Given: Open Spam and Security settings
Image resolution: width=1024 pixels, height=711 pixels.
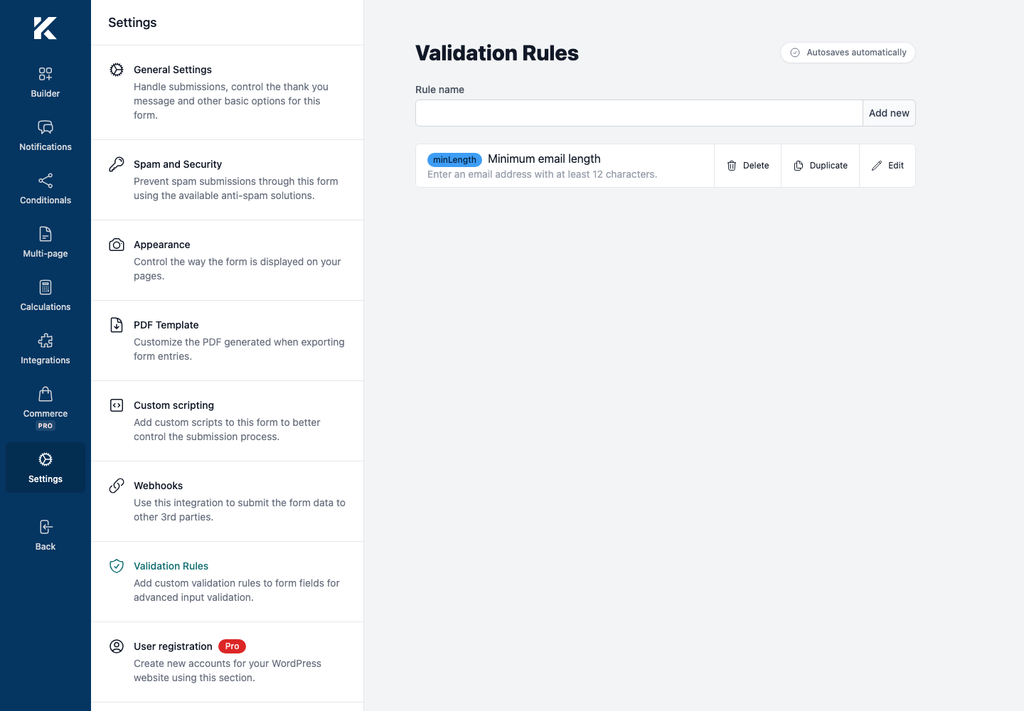Looking at the screenshot, I should pyautogui.click(x=227, y=180).
